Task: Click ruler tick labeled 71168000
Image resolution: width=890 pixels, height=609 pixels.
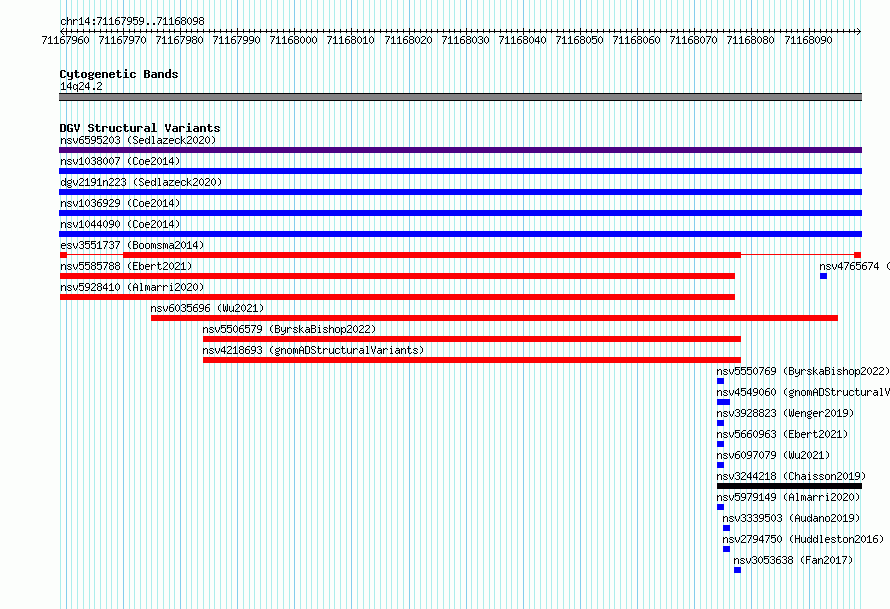Action: click(293, 40)
